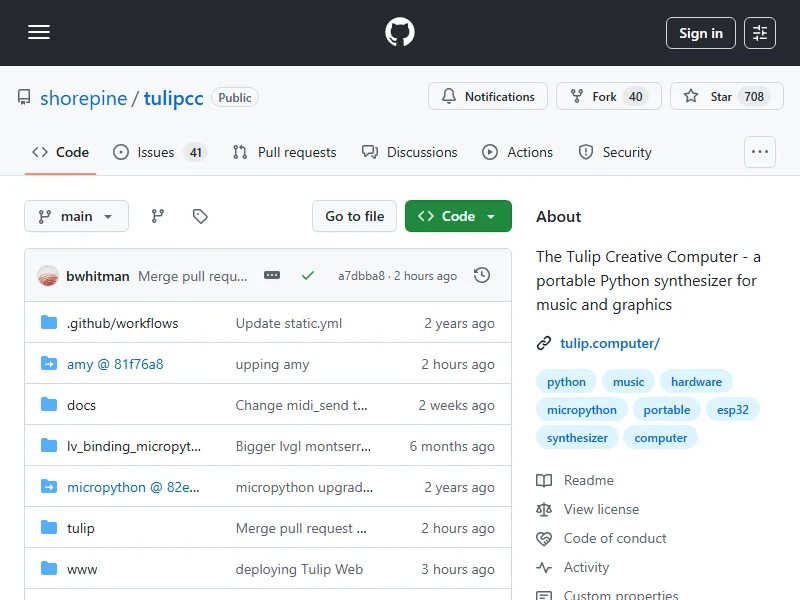View commit history clock icon
Screen dimensions: 800x600
482,275
